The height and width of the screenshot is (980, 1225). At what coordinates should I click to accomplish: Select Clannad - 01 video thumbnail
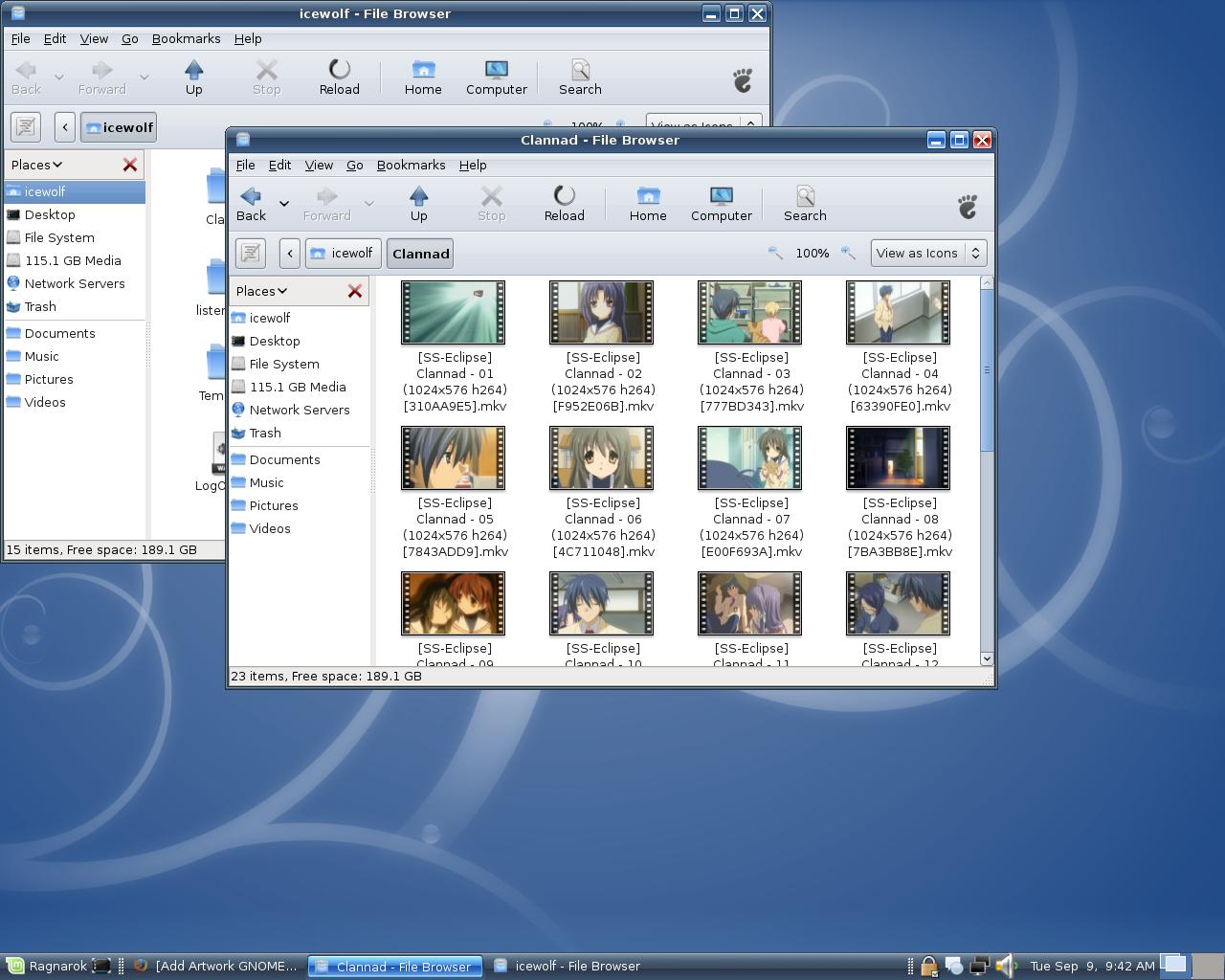tap(453, 312)
